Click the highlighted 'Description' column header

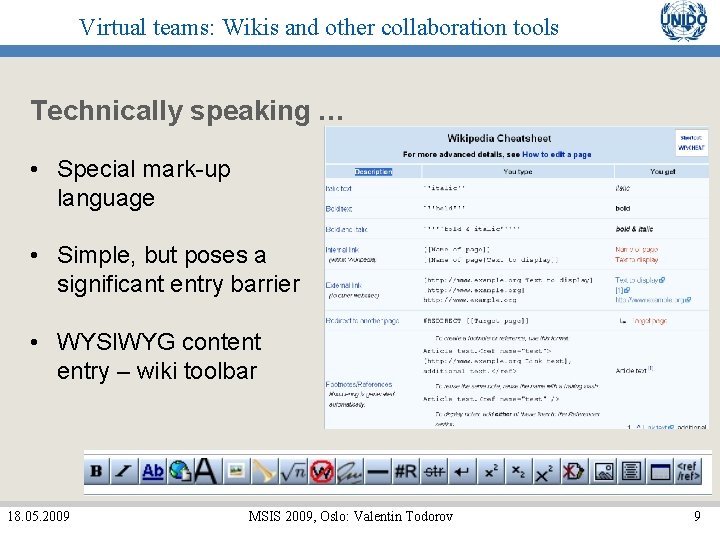373,171
